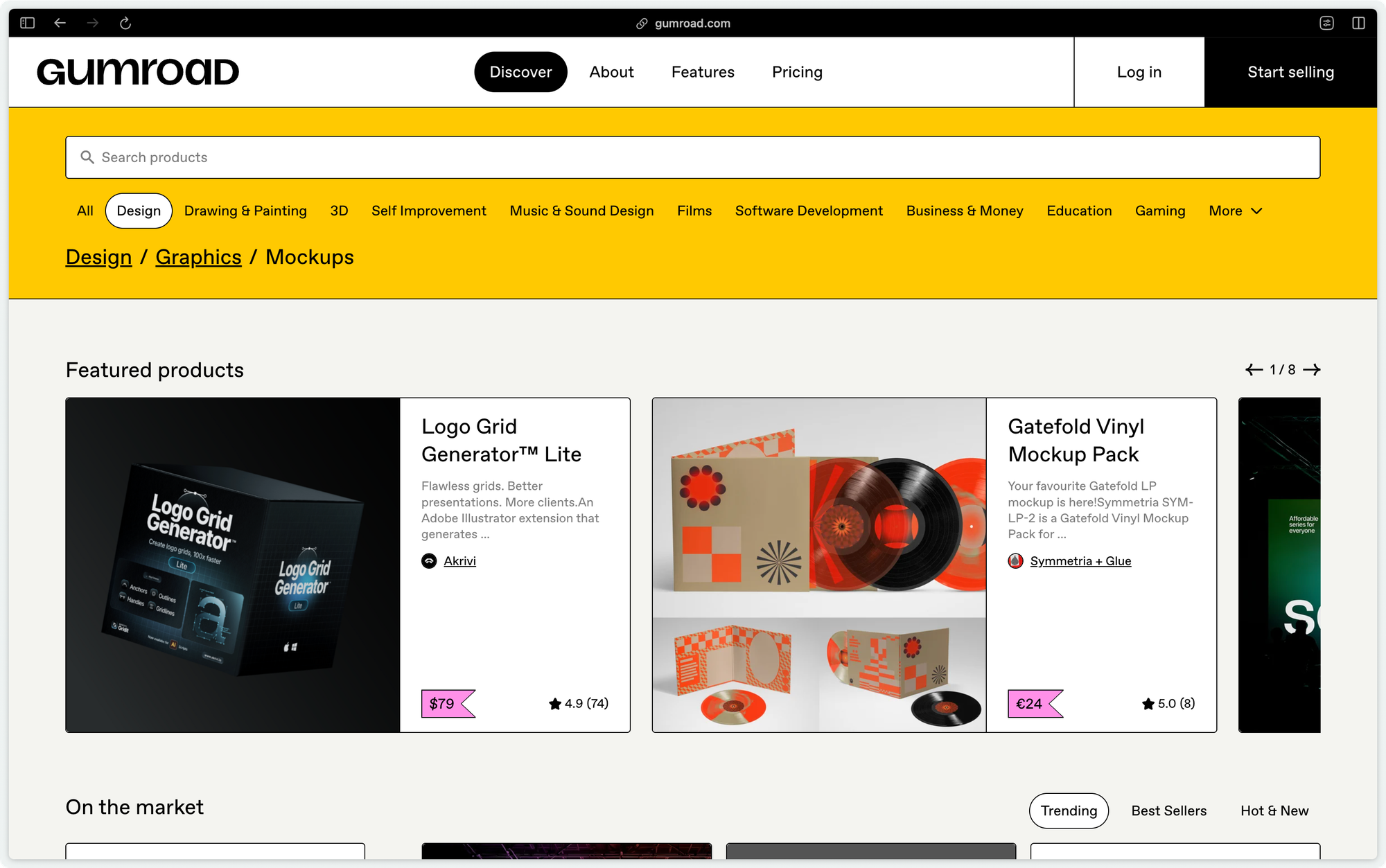The width and height of the screenshot is (1386, 868).
Task: Focus the Search products field
Action: point(693,157)
